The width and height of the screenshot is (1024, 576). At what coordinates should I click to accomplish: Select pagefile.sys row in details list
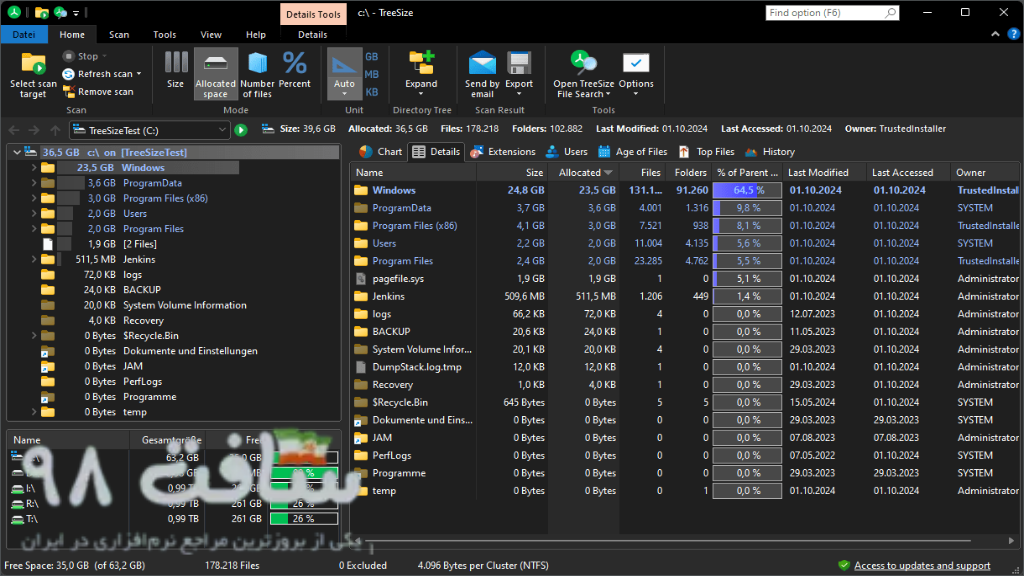pos(684,278)
